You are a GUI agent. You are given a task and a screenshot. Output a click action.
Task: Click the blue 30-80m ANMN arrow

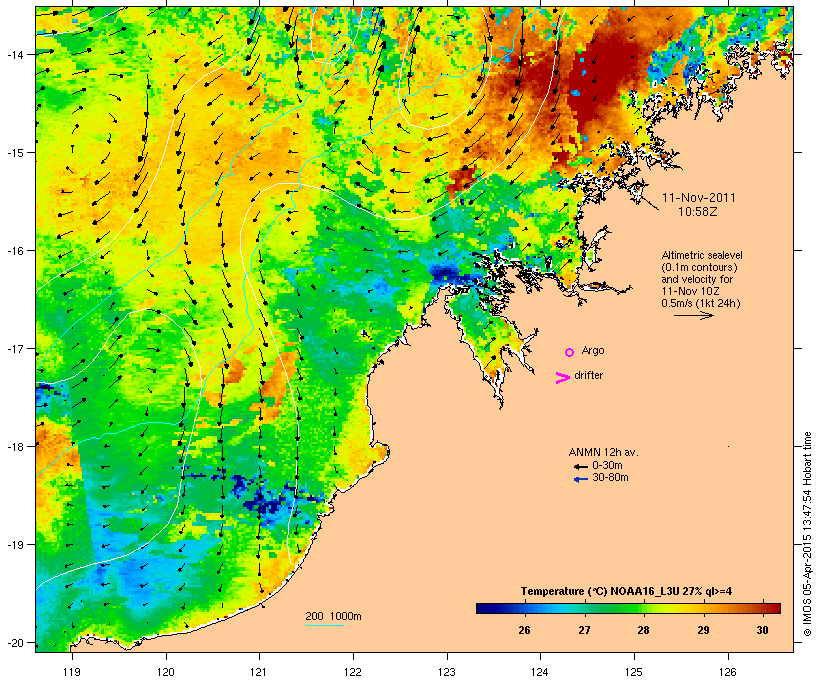click(580, 479)
